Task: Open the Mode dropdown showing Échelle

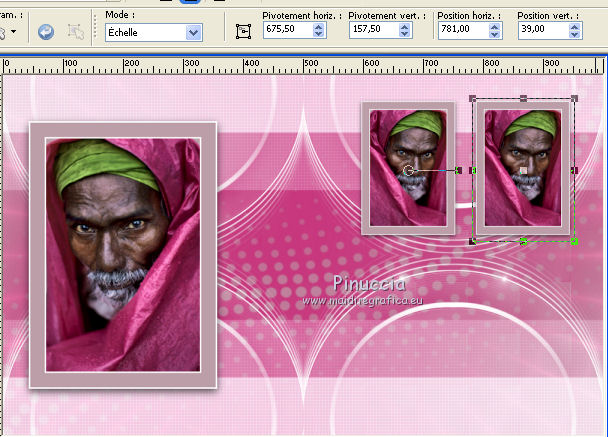Action: (x=154, y=33)
